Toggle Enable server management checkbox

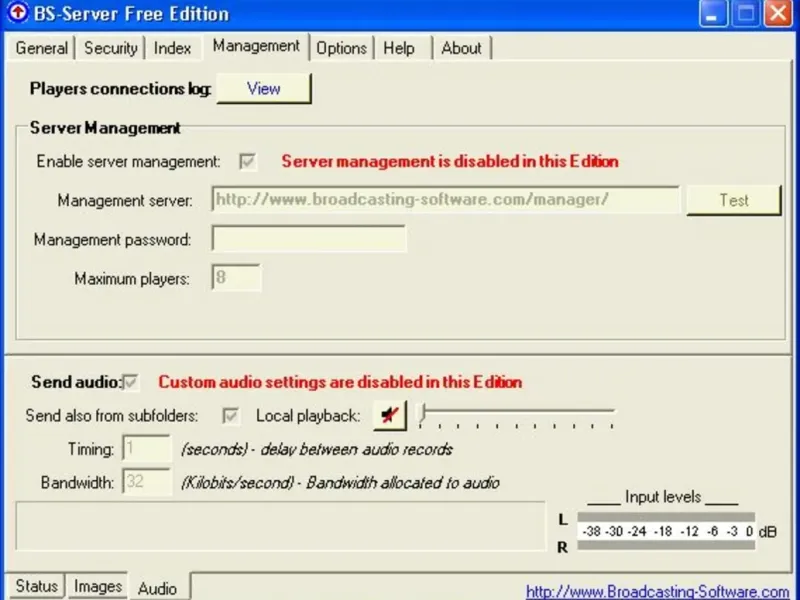click(247, 162)
